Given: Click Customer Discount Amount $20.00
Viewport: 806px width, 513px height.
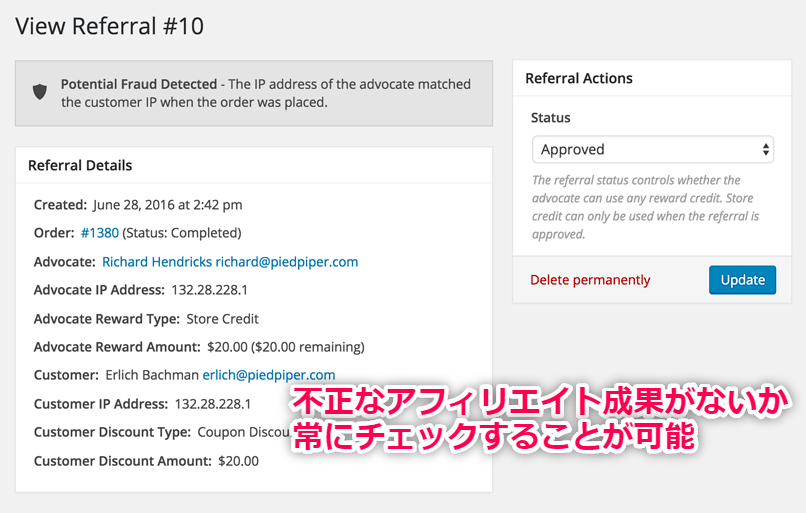Looking at the screenshot, I should click(x=239, y=461).
